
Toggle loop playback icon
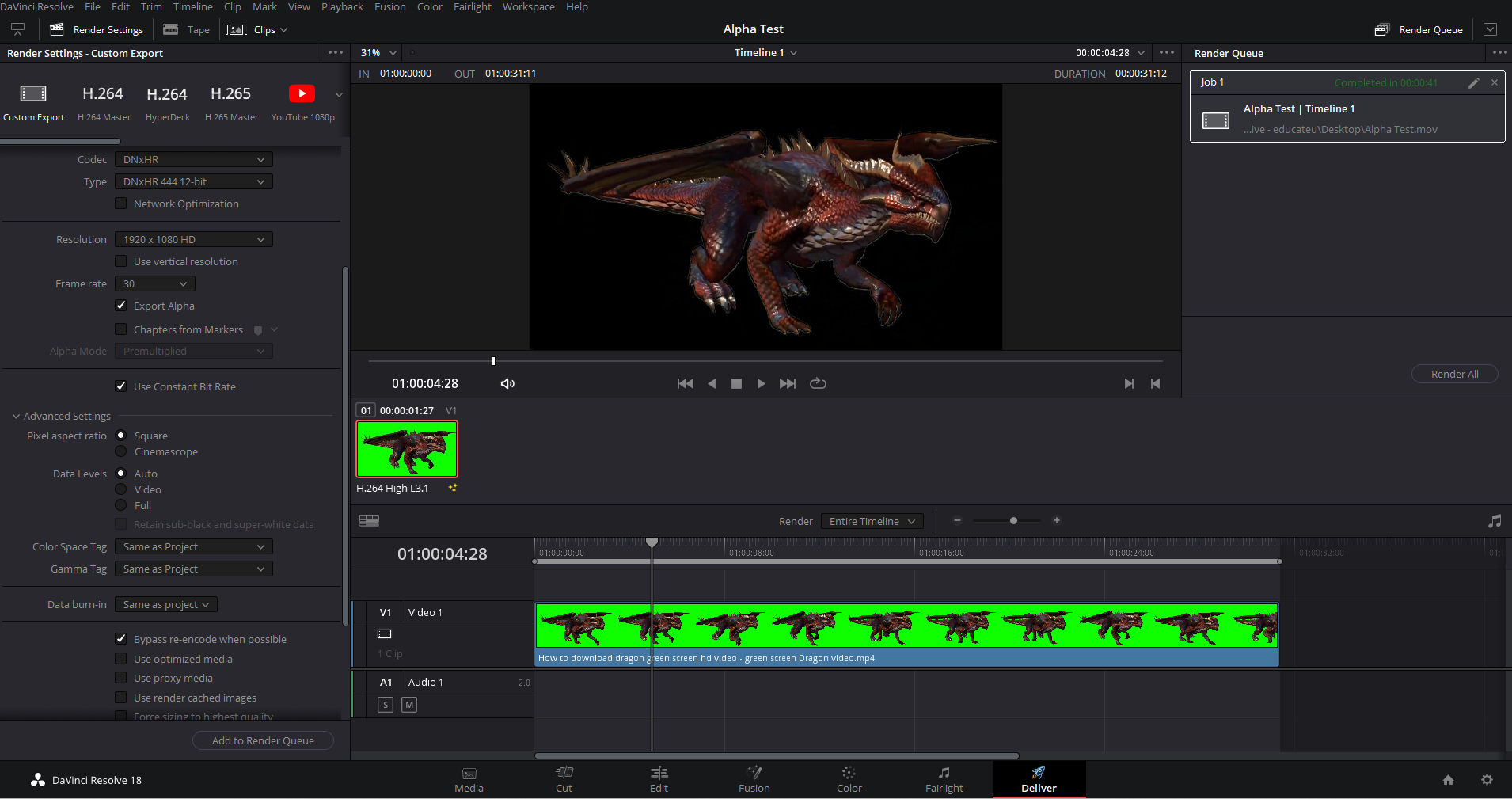tap(818, 383)
